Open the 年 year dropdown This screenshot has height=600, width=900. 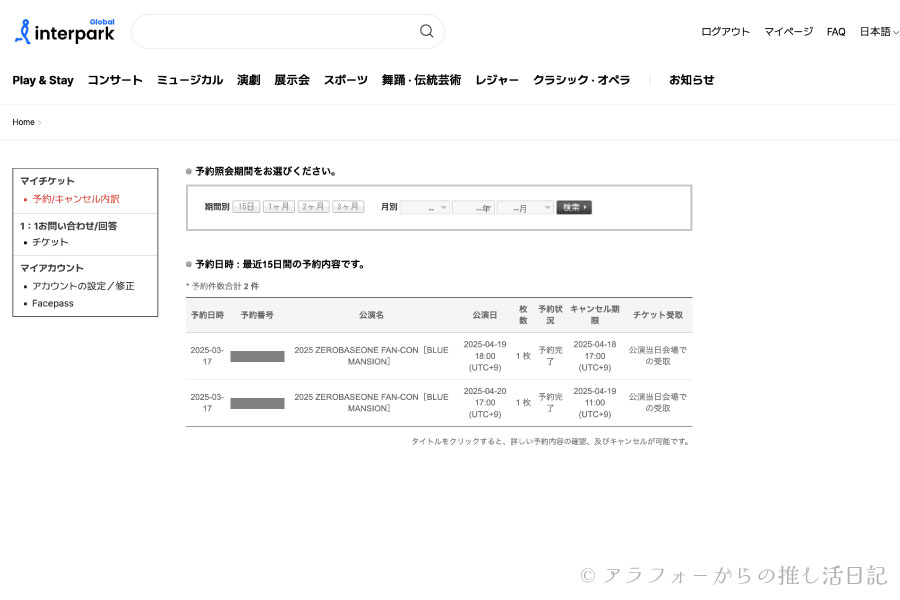pos(474,208)
